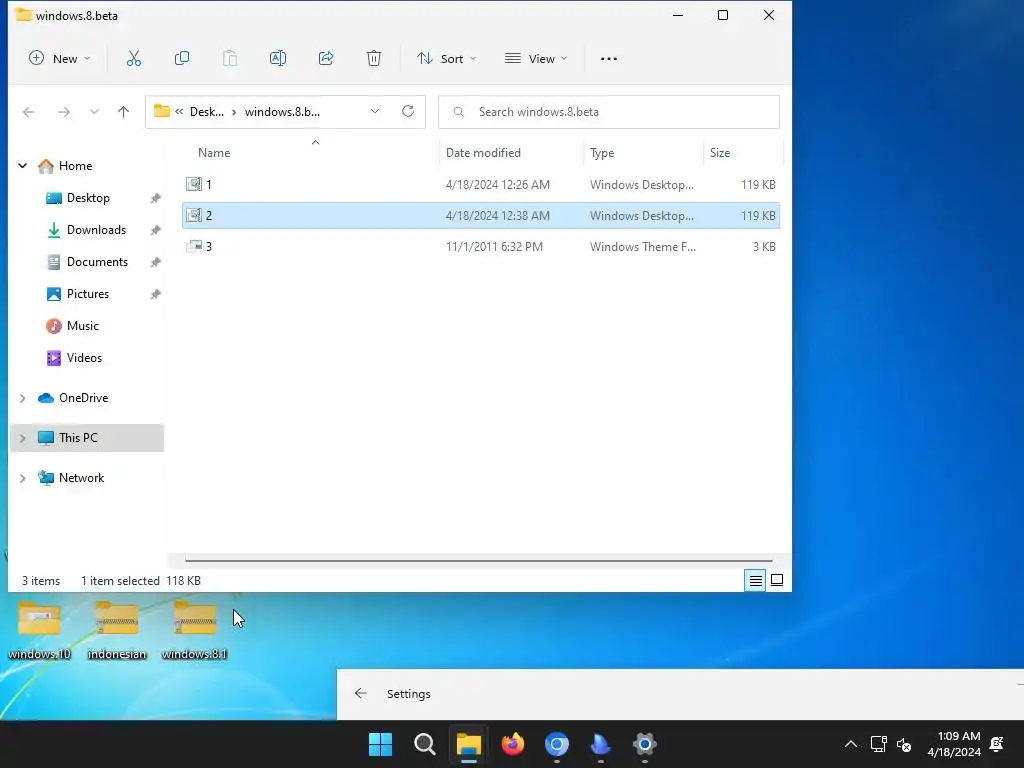Open the New item dropdown
Viewport: 1024px width, 768px height.
[59, 59]
